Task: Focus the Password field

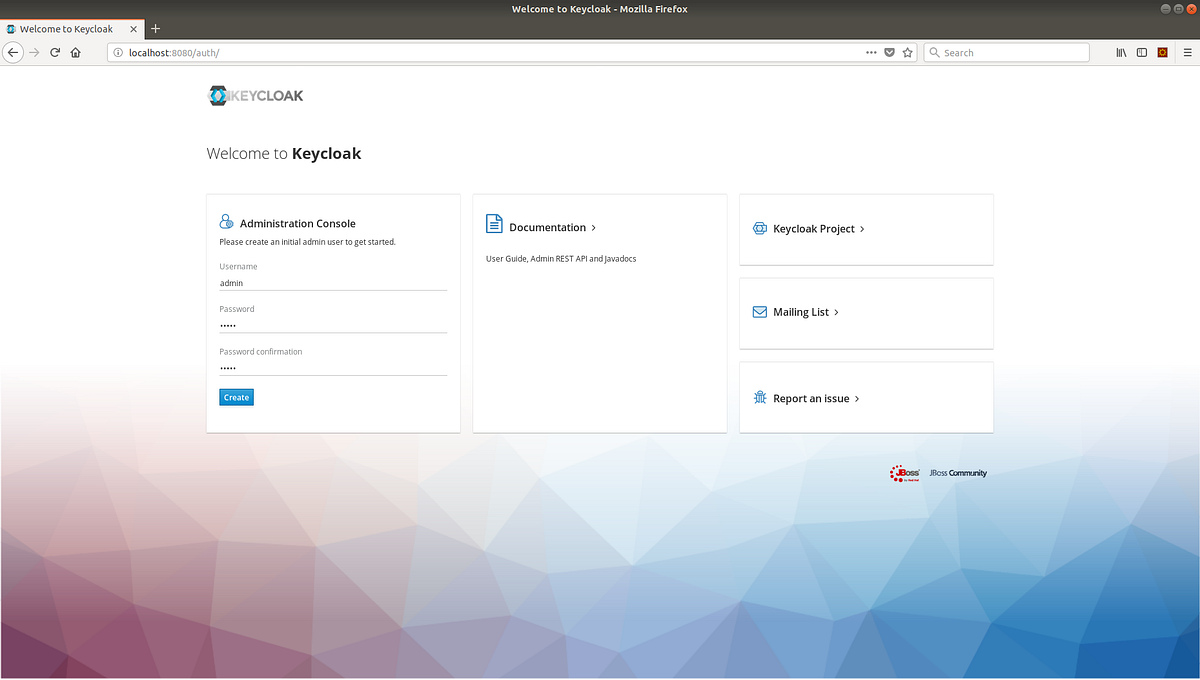Action: pos(333,325)
